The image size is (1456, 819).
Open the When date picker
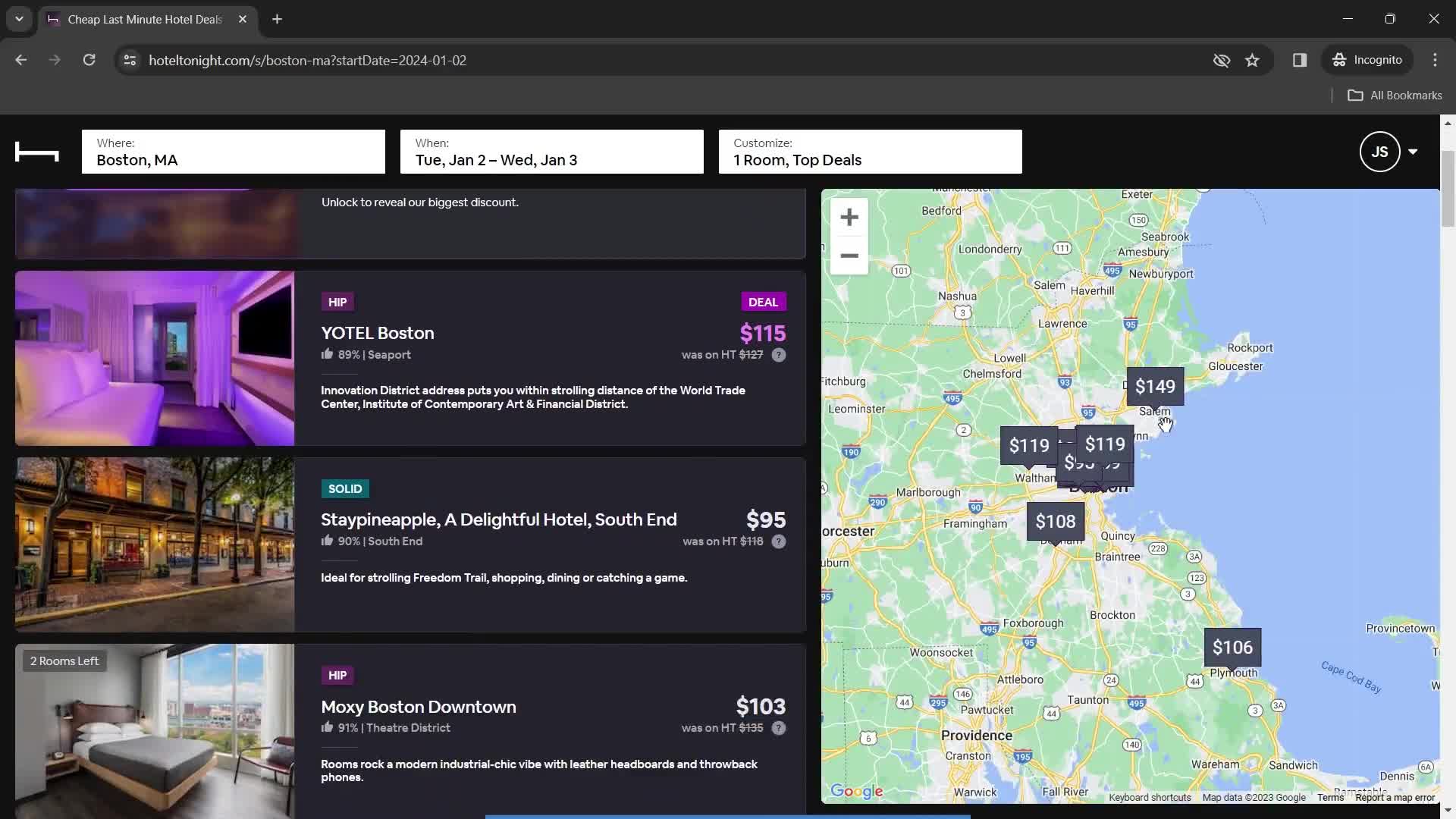(x=552, y=152)
